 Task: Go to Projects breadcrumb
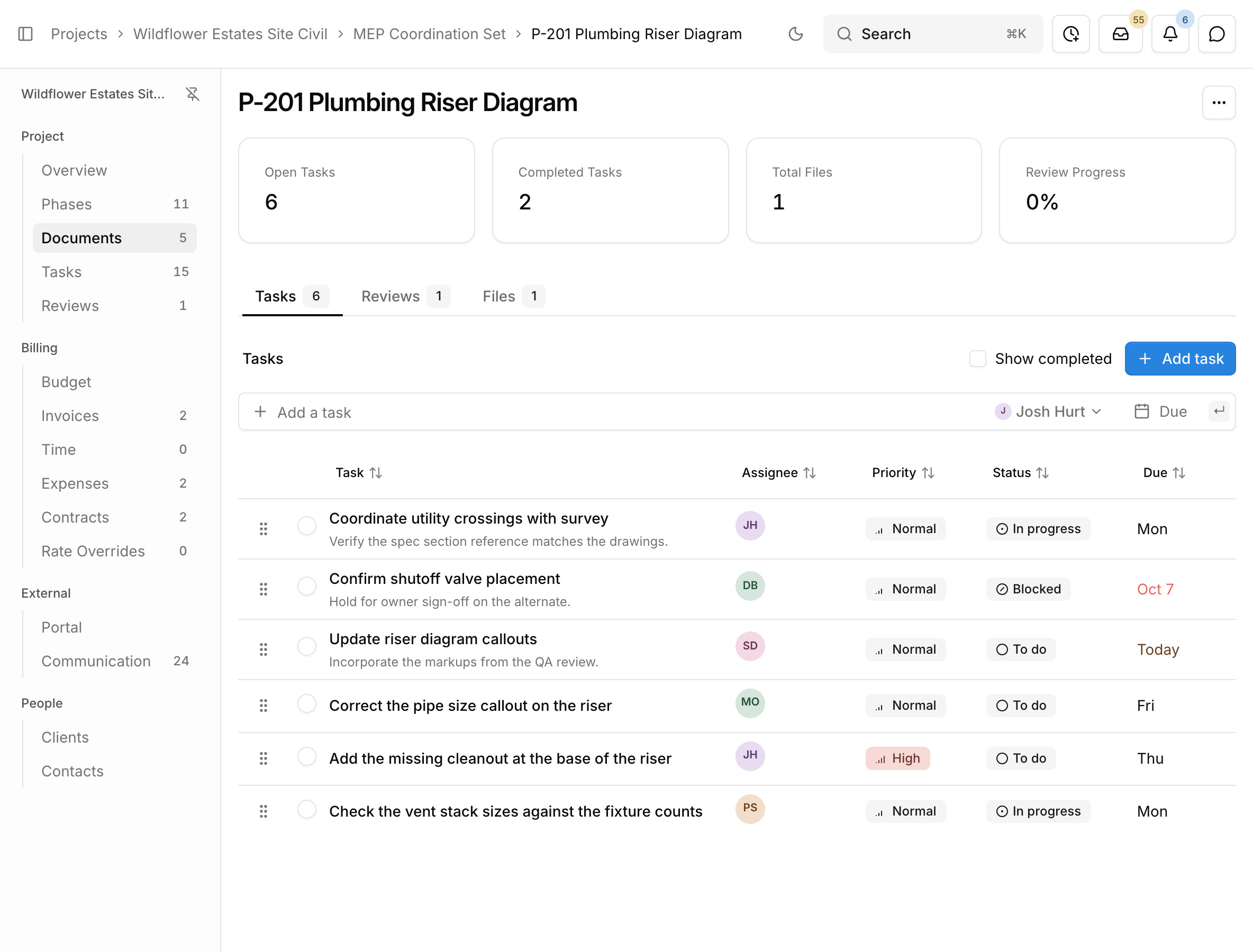pos(79,34)
